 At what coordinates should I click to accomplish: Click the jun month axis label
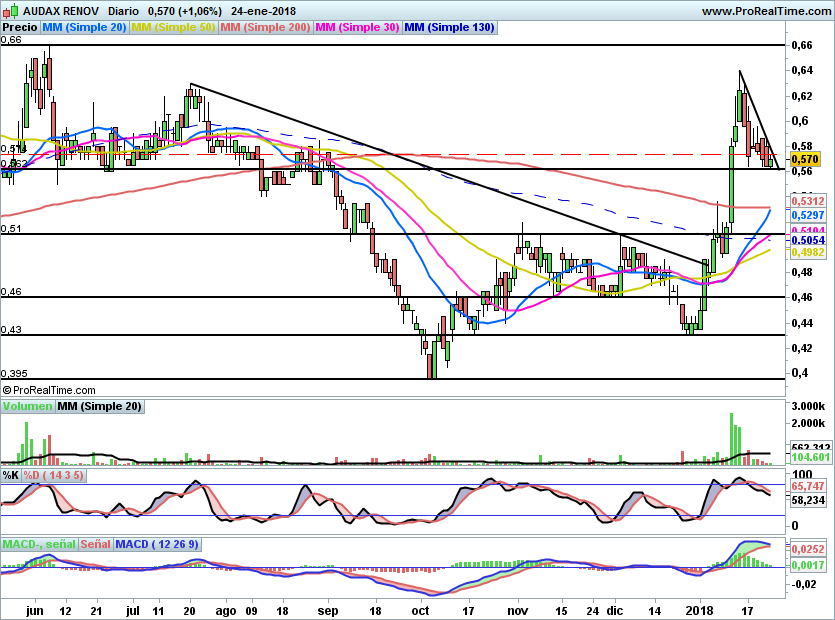34,610
